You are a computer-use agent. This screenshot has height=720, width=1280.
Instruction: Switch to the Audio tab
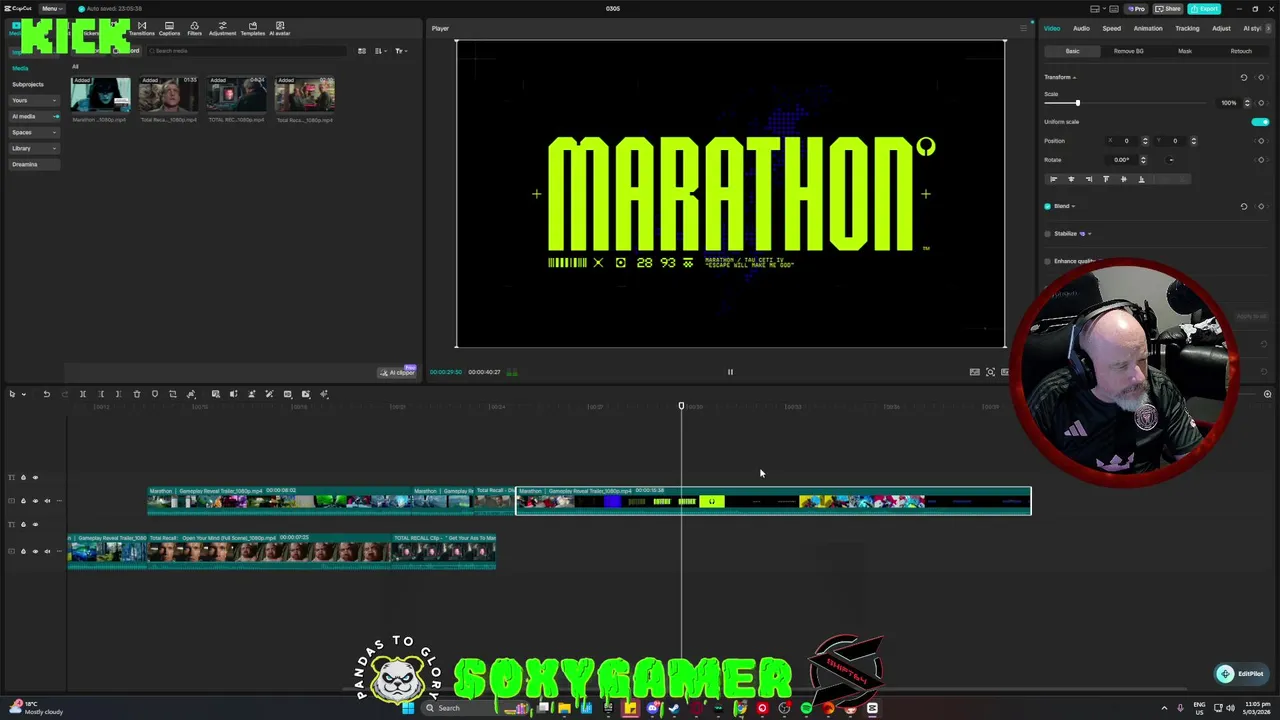[x=1081, y=28]
